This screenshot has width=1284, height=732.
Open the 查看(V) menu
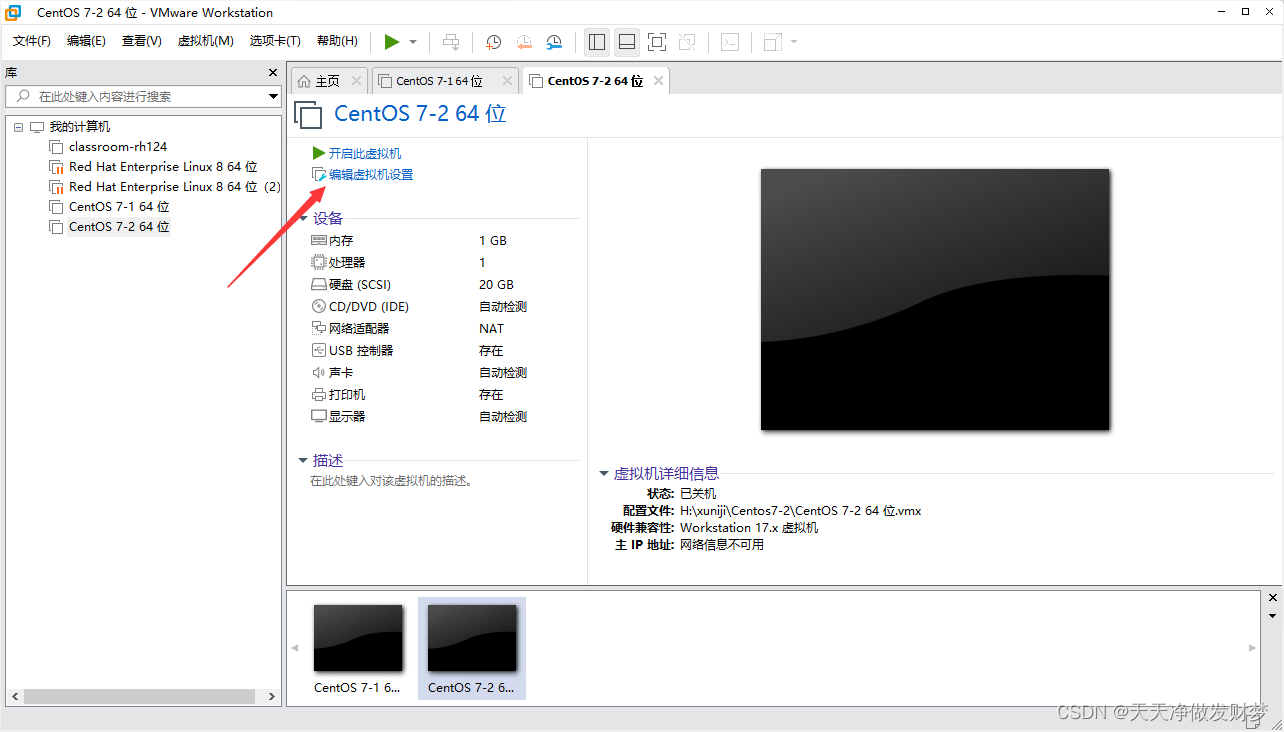point(142,41)
